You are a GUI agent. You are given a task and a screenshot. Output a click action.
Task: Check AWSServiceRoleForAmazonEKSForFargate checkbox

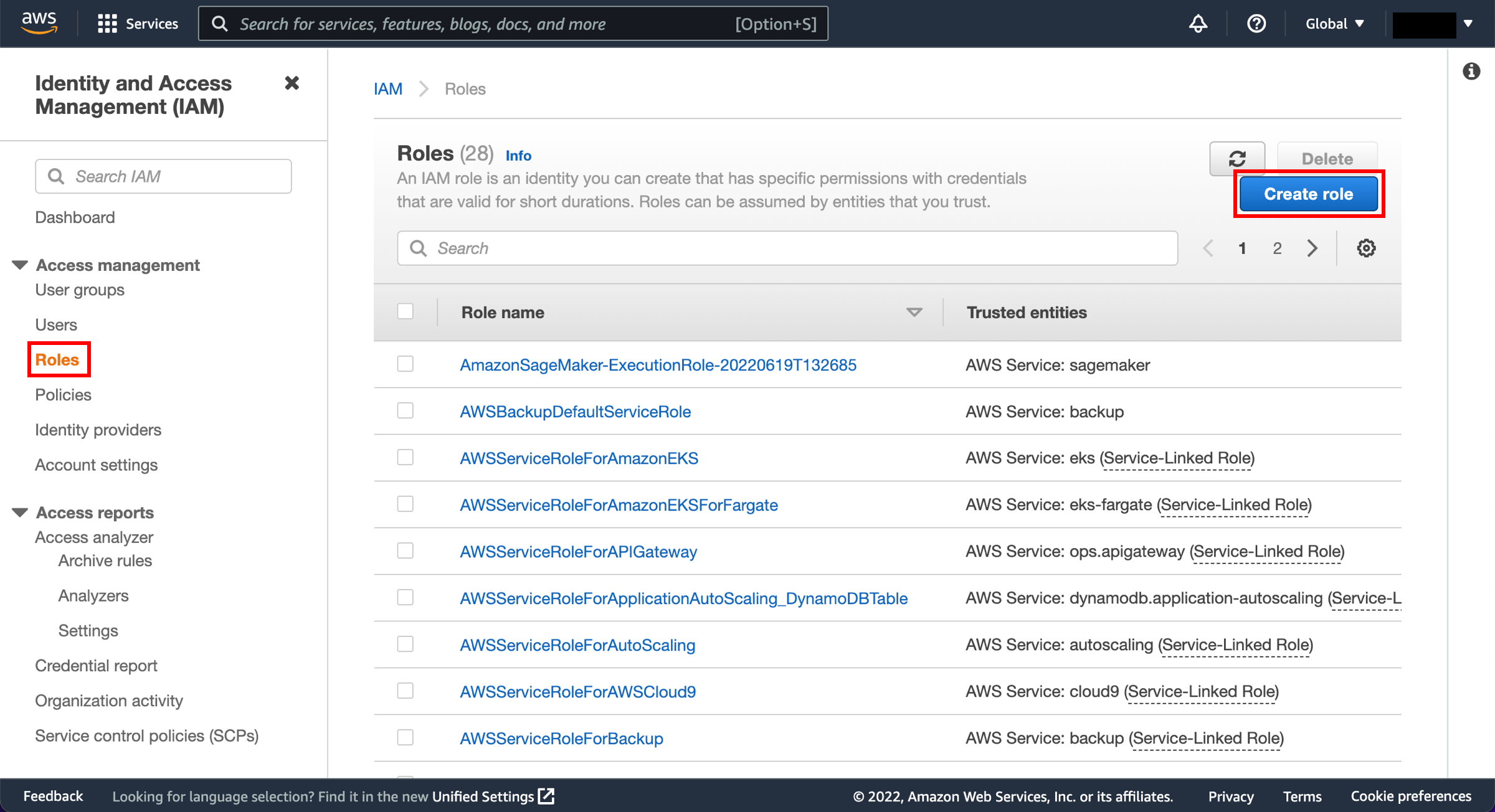[x=406, y=504]
